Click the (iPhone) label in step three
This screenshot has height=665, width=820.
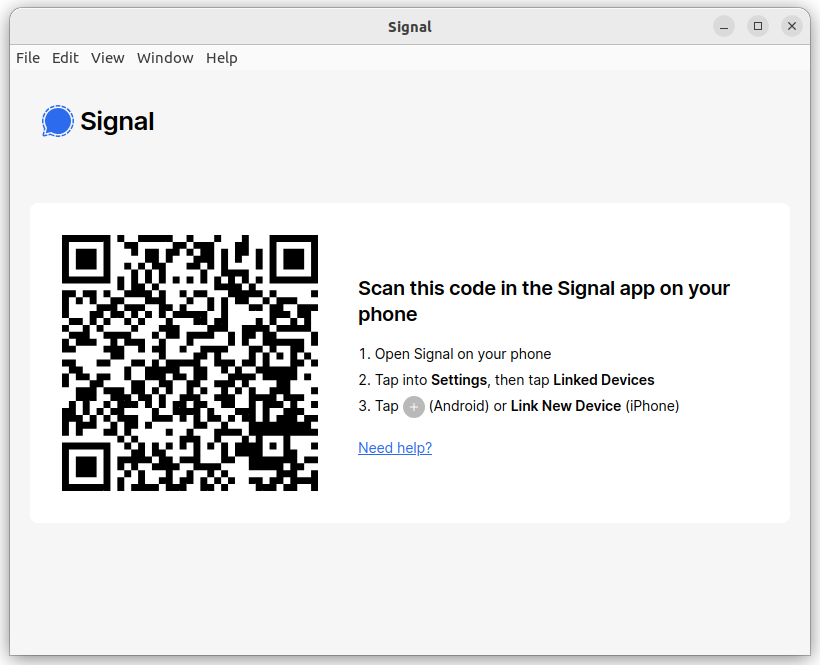click(652, 406)
